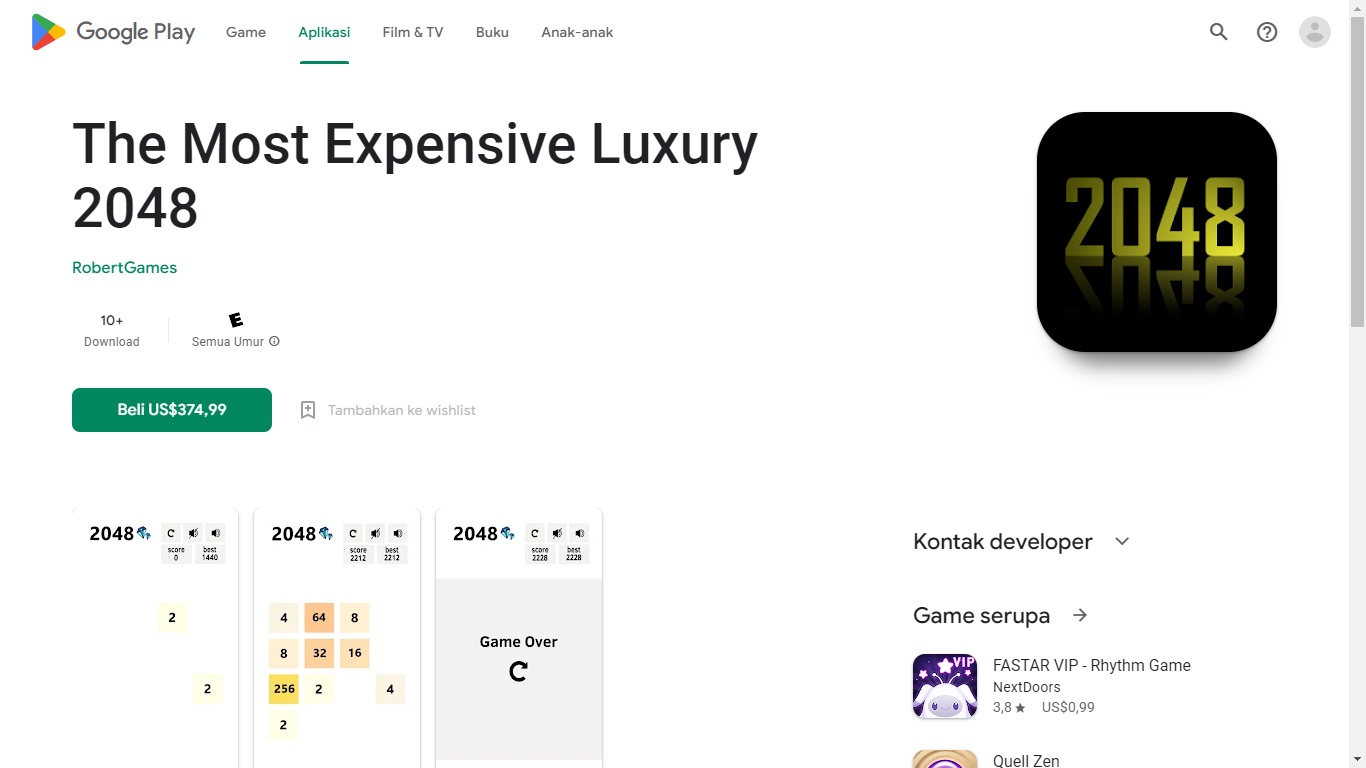
Task: Click the page vertical scrollbar
Action: (x=1357, y=200)
